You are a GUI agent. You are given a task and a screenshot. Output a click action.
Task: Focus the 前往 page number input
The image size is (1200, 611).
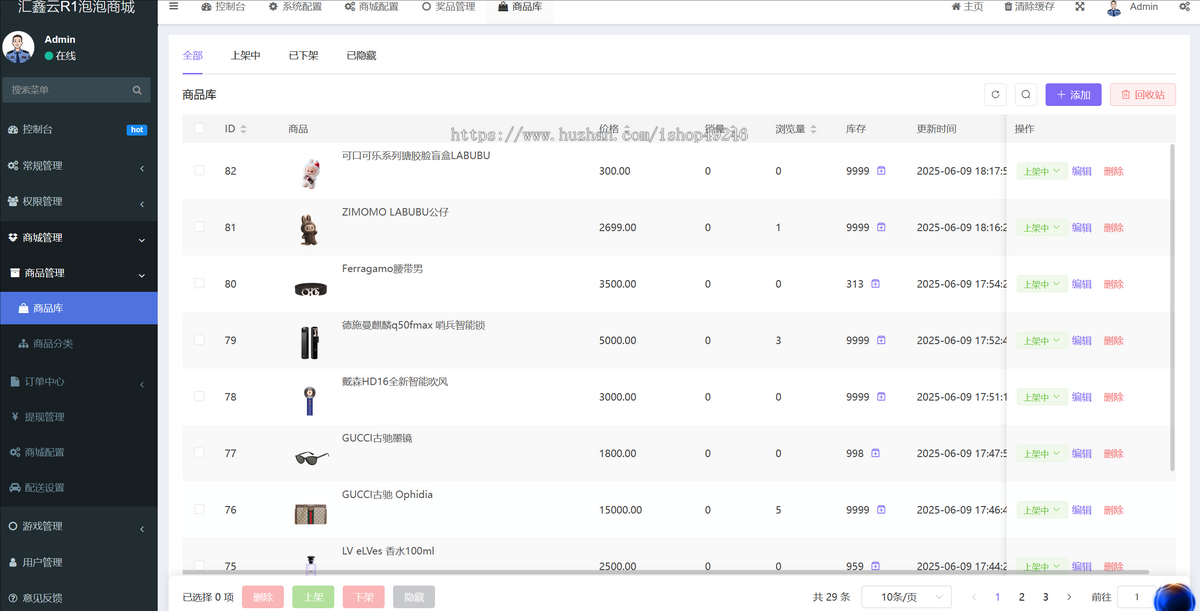coord(1136,597)
